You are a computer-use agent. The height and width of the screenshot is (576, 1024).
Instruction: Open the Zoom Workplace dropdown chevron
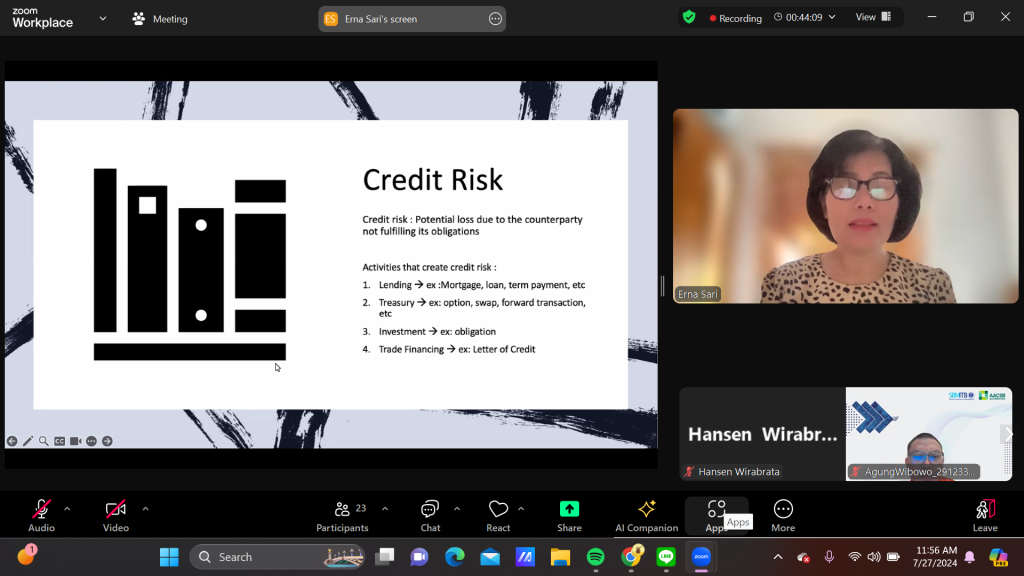(x=102, y=18)
